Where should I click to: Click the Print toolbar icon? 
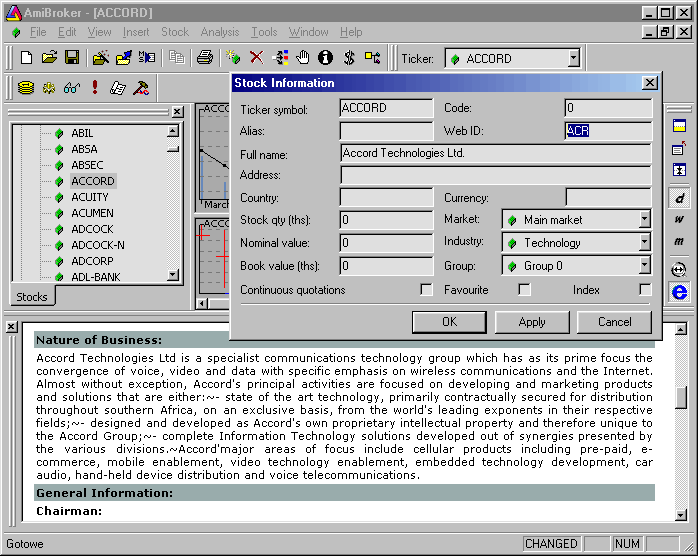(204, 58)
